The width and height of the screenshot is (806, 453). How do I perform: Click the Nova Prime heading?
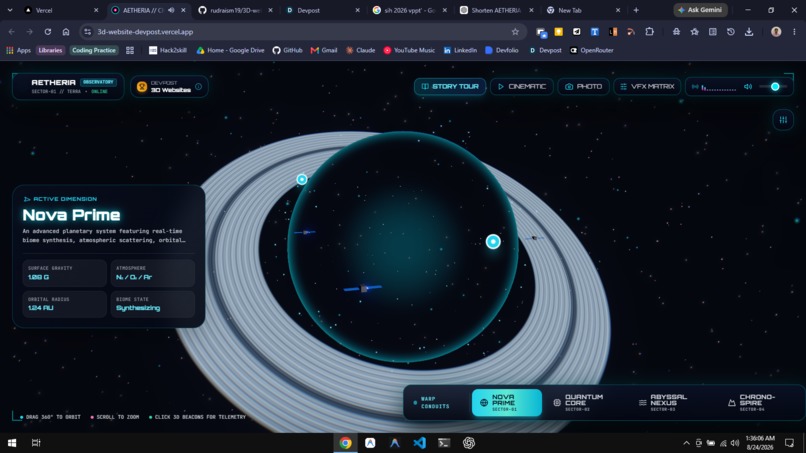pos(71,215)
